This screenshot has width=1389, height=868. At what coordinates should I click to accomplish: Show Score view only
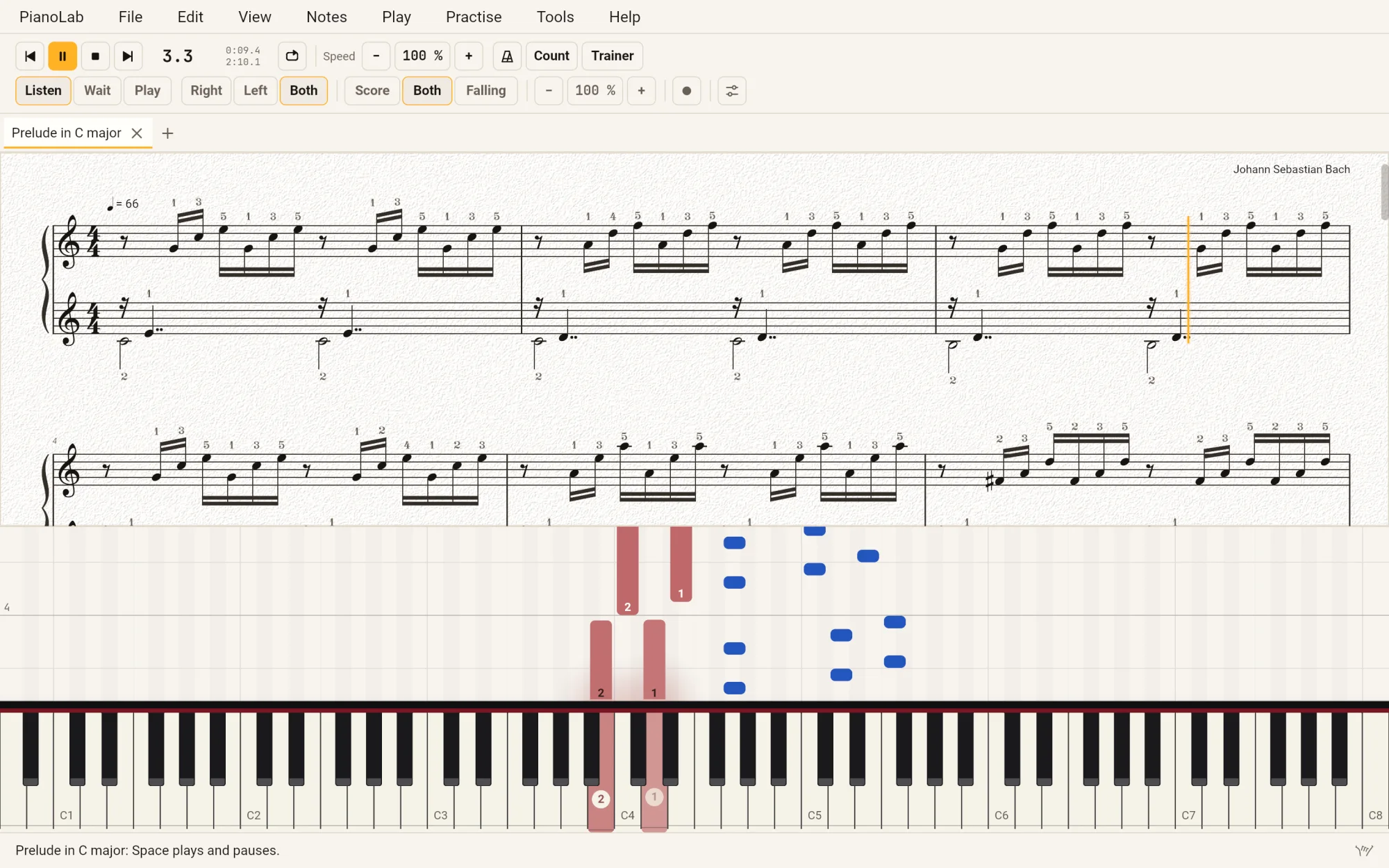372,91
